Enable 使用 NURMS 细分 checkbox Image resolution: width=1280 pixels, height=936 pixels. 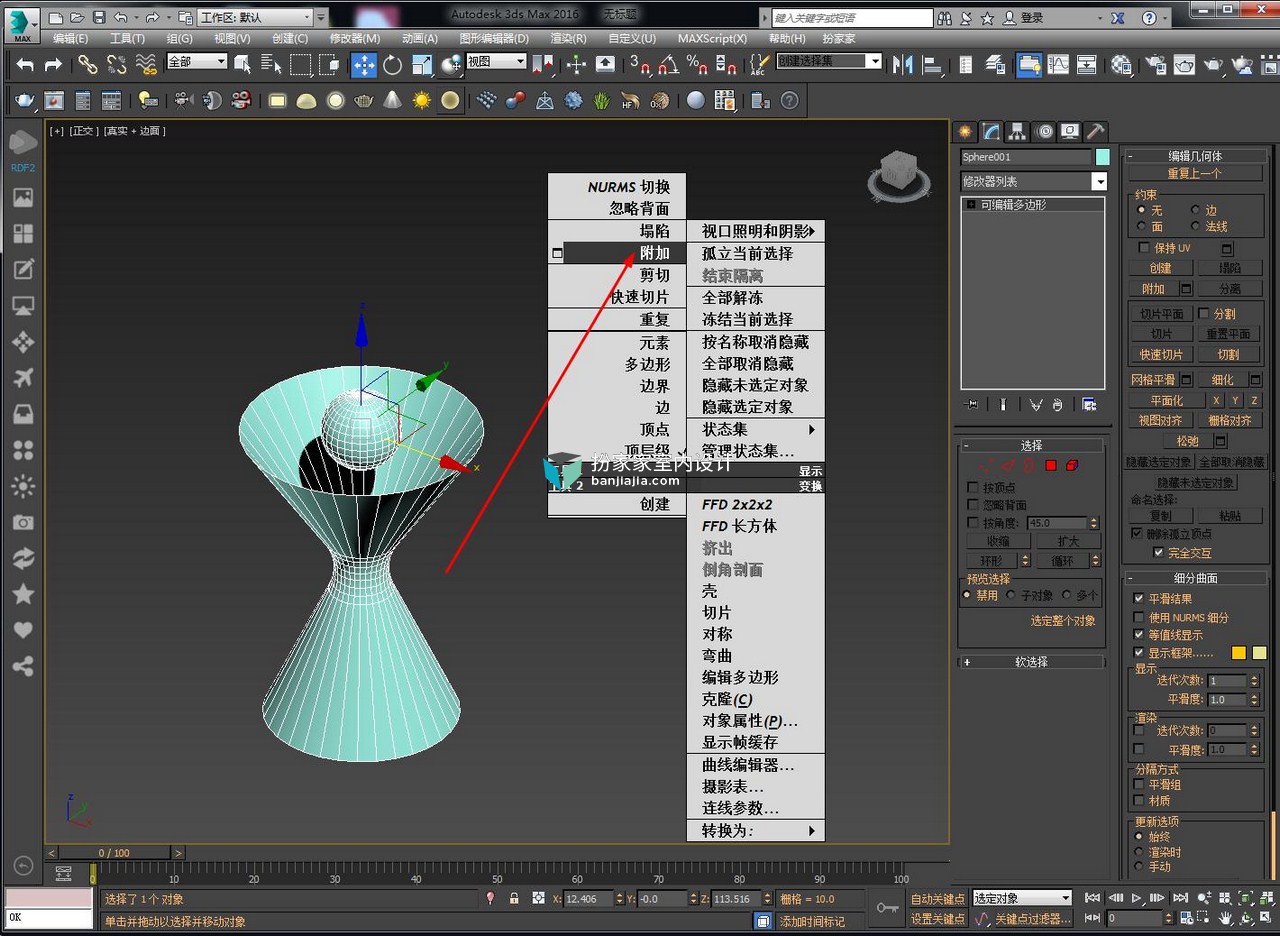pos(1139,617)
